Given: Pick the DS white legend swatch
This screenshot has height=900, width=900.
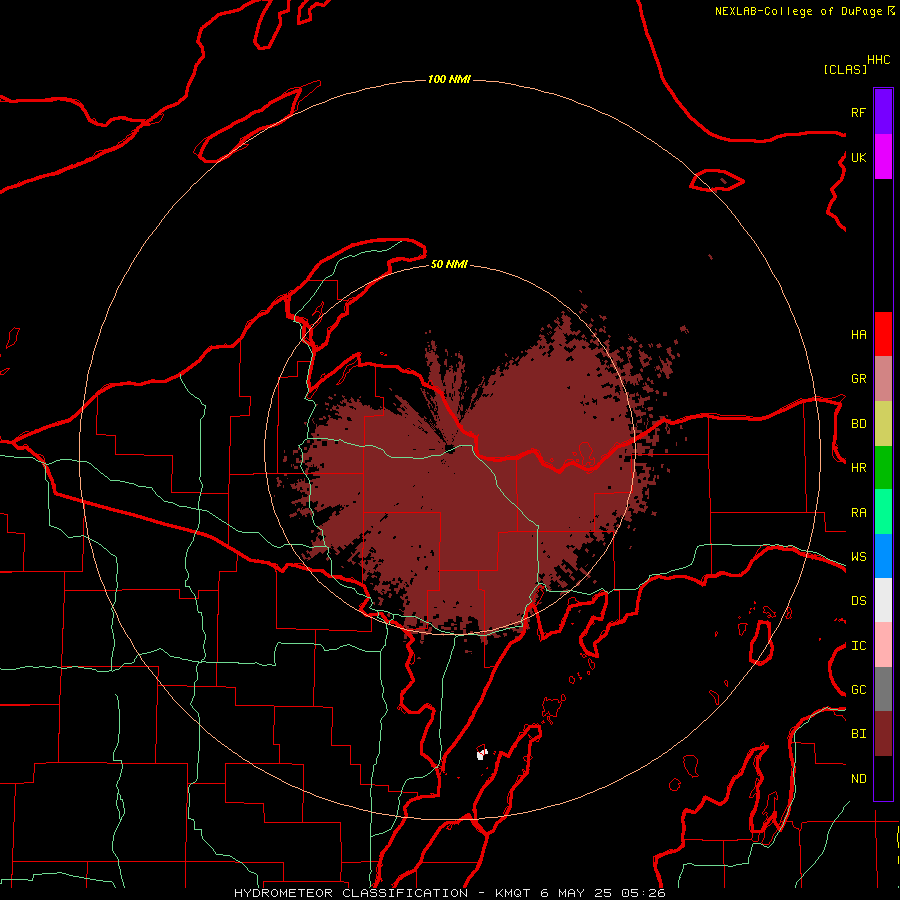Looking at the screenshot, I should (x=883, y=600).
